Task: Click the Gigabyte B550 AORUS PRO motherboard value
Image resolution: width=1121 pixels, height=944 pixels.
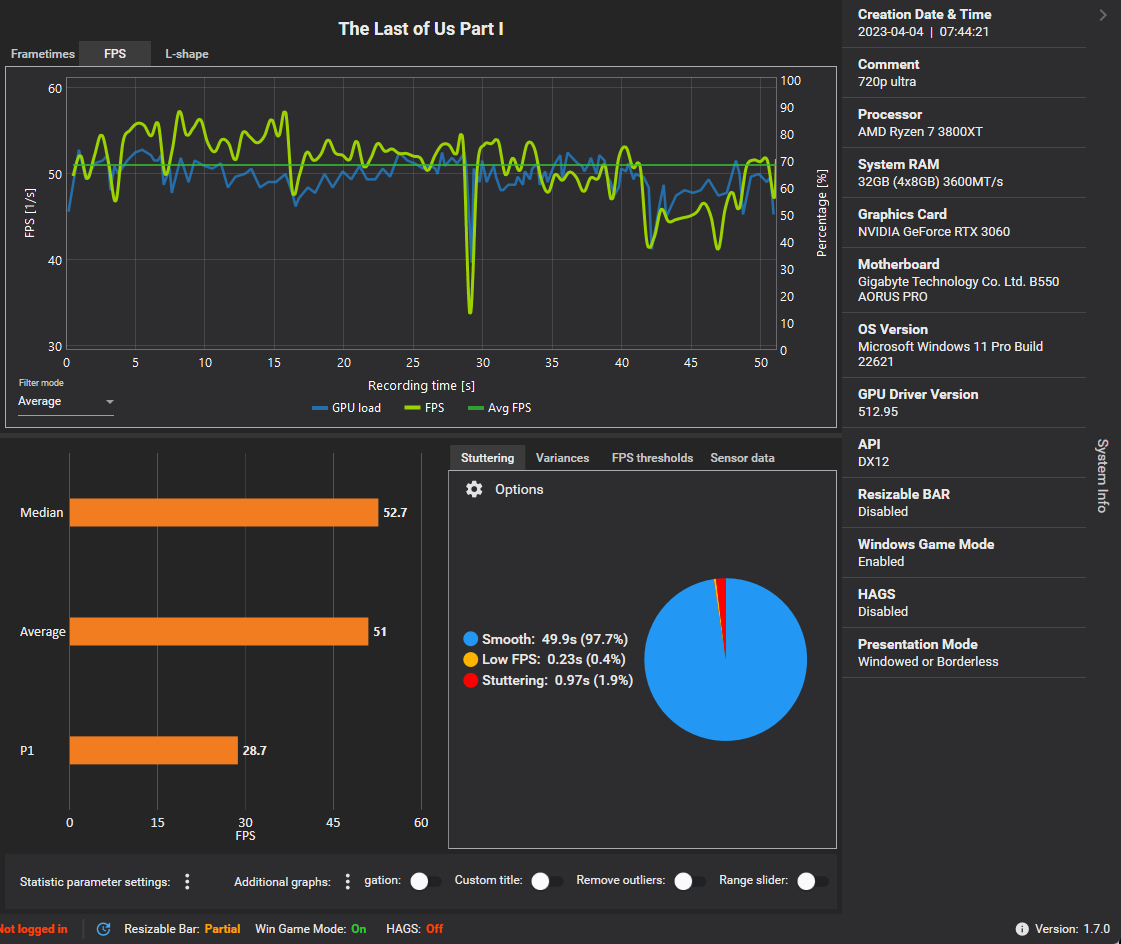Action: [x=958, y=289]
